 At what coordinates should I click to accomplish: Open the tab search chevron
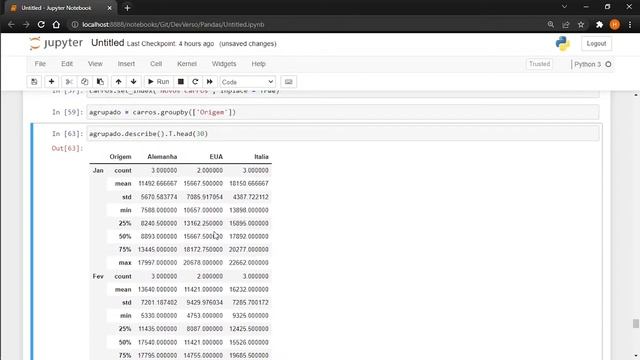(x=564, y=7)
